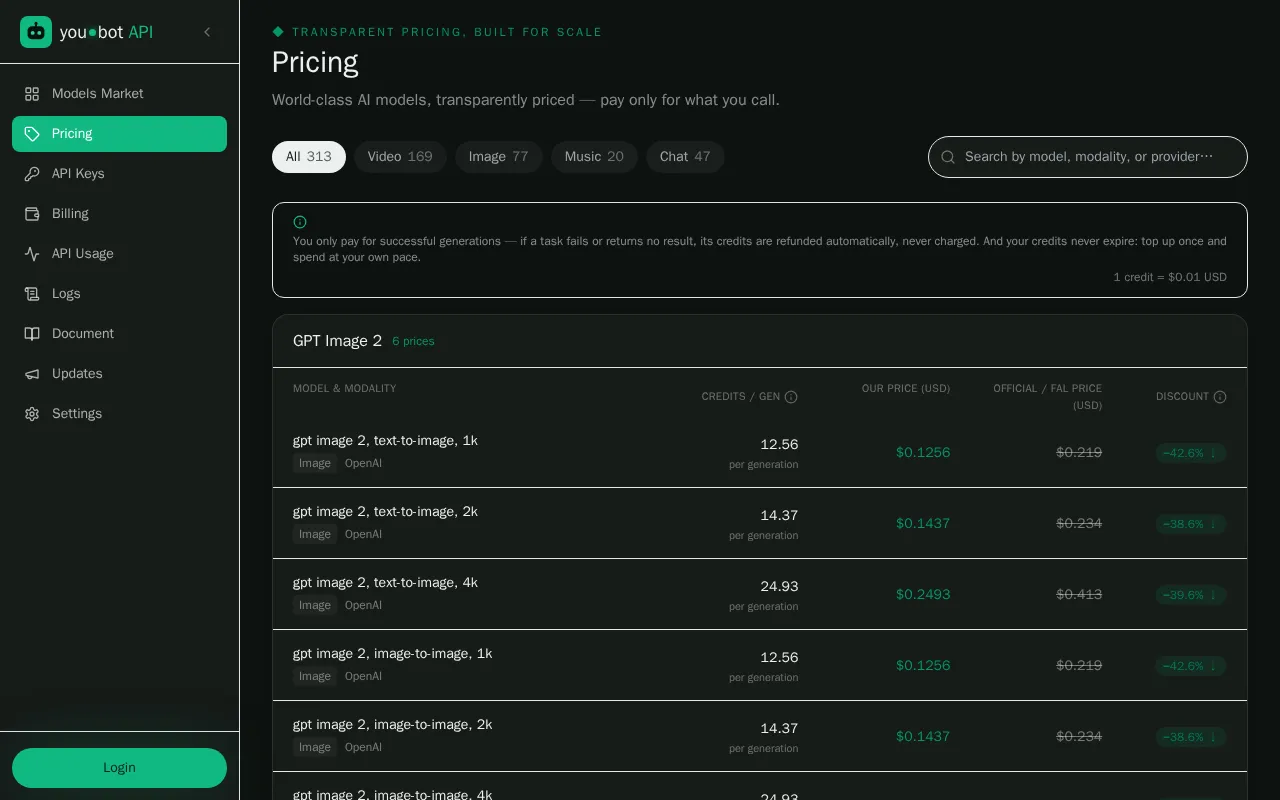The width and height of the screenshot is (1280, 800).
Task: Click the Logs scroll icon
Action: [x=32, y=293]
